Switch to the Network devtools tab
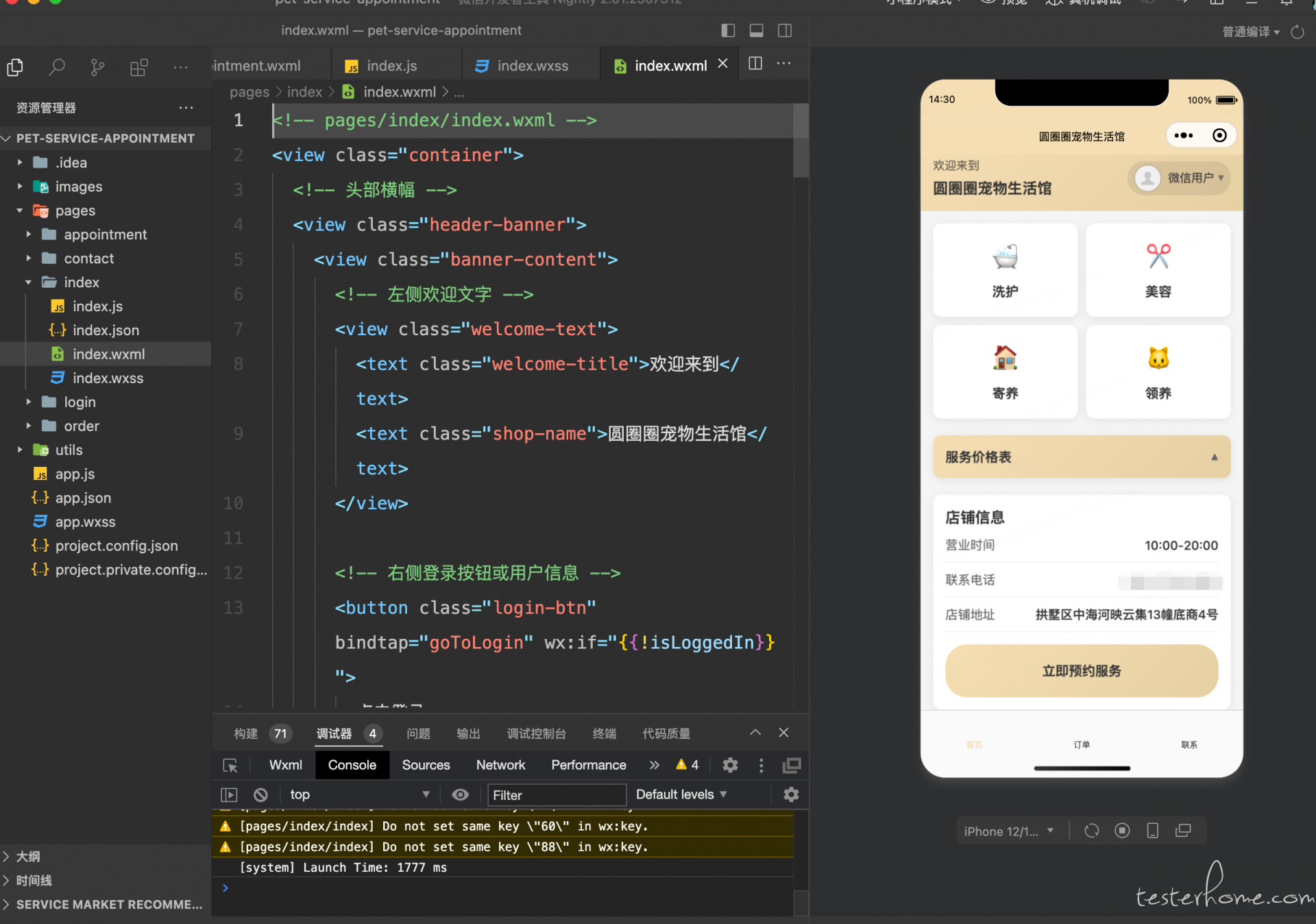This screenshot has width=1316, height=924. point(500,765)
